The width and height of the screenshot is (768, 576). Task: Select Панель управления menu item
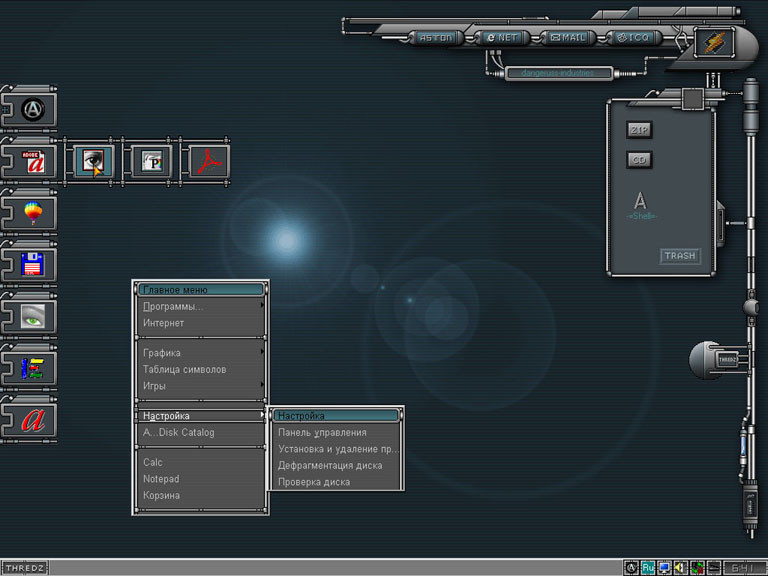[x=322, y=433]
